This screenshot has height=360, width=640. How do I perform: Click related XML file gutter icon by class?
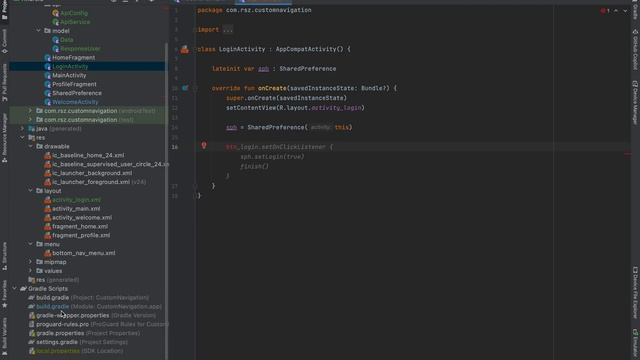pos(184,49)
